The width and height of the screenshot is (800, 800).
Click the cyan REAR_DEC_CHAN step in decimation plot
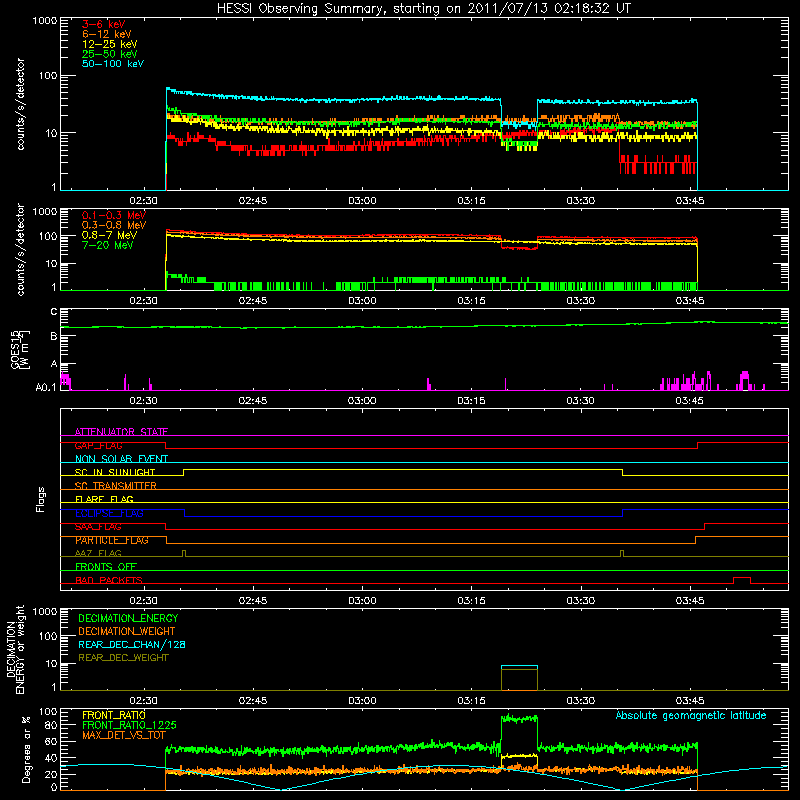[x=519, y=666]
